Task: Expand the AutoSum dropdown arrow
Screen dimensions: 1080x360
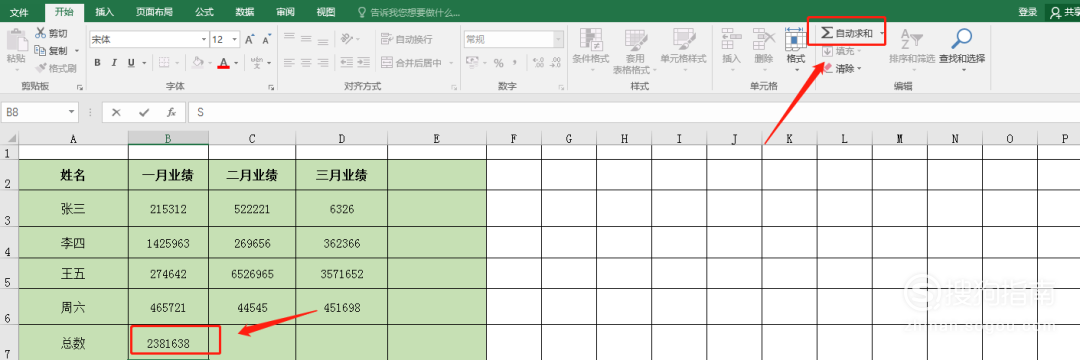Action: pyautogui.click(x=882, y=33)
